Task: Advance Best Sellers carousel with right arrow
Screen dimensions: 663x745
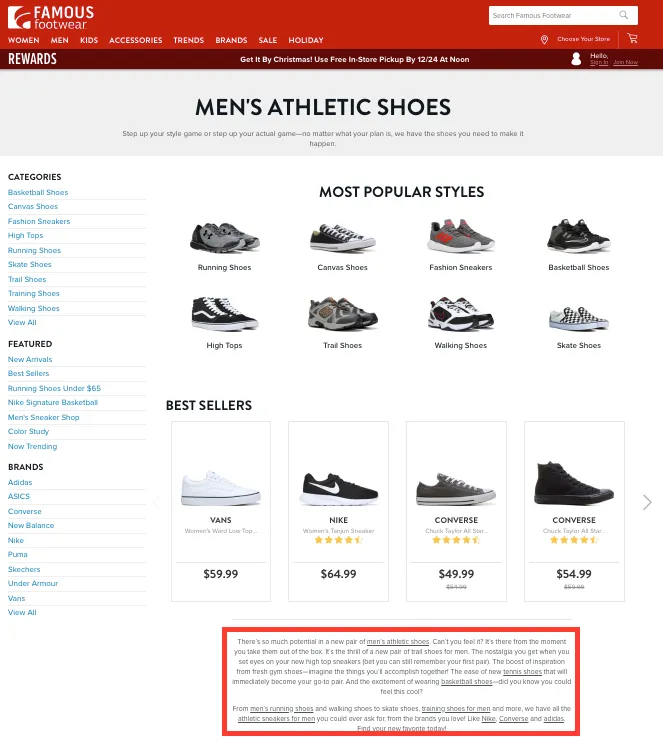Action: [647, 502]
